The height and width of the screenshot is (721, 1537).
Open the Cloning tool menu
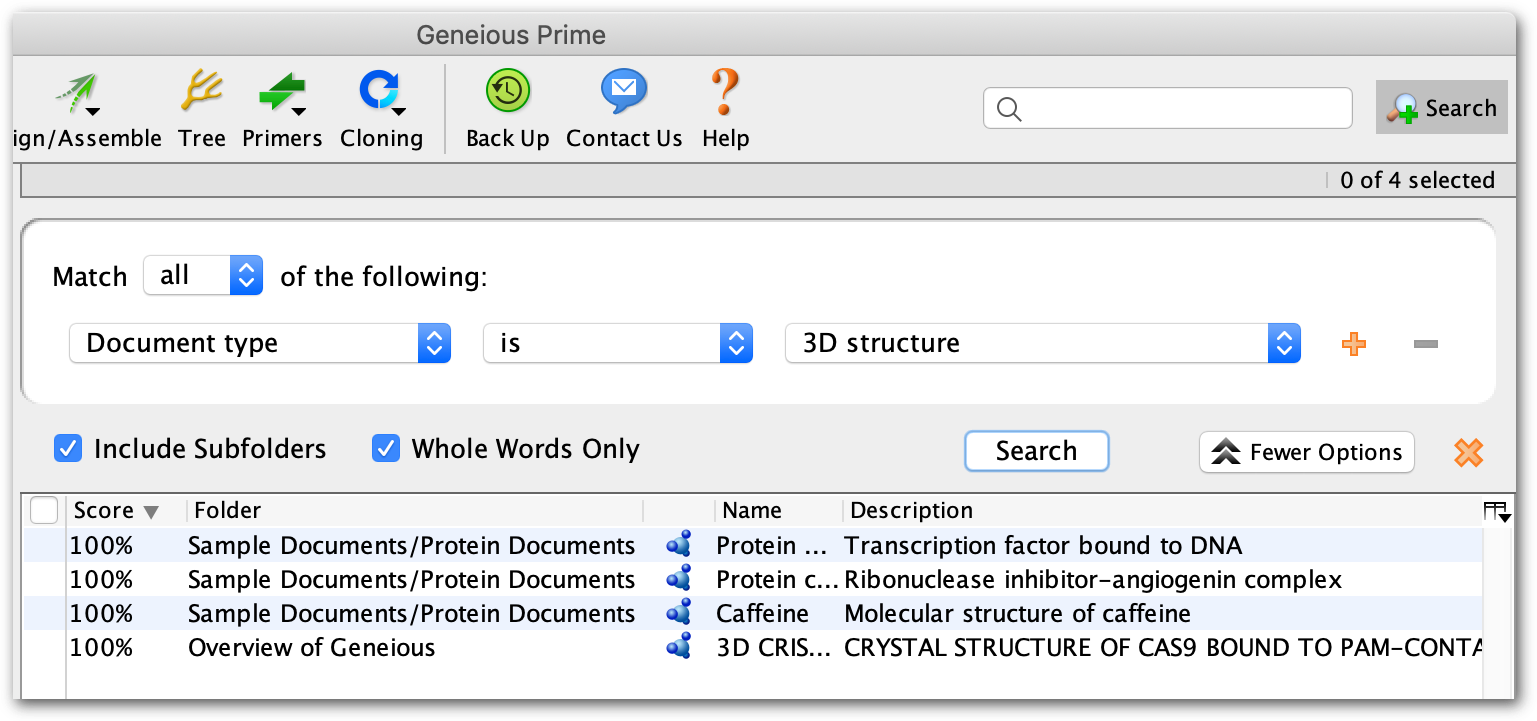click(x=381, y=109)
